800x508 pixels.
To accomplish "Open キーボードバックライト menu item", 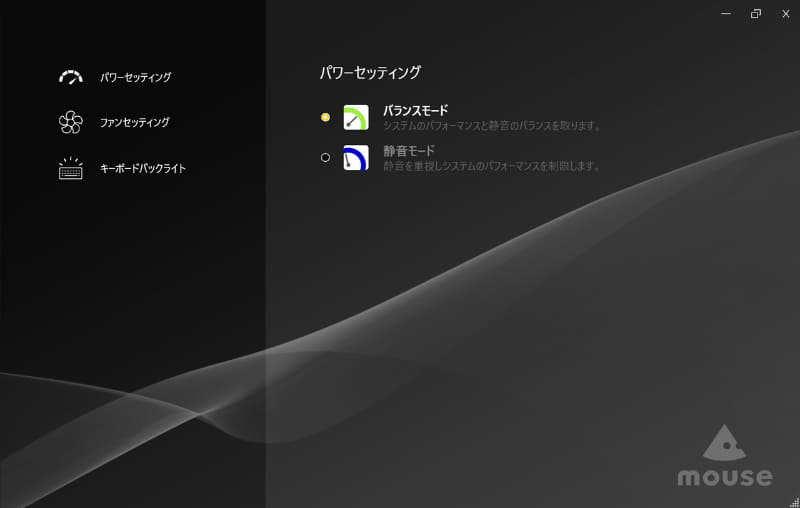I will tap(142, 168).
